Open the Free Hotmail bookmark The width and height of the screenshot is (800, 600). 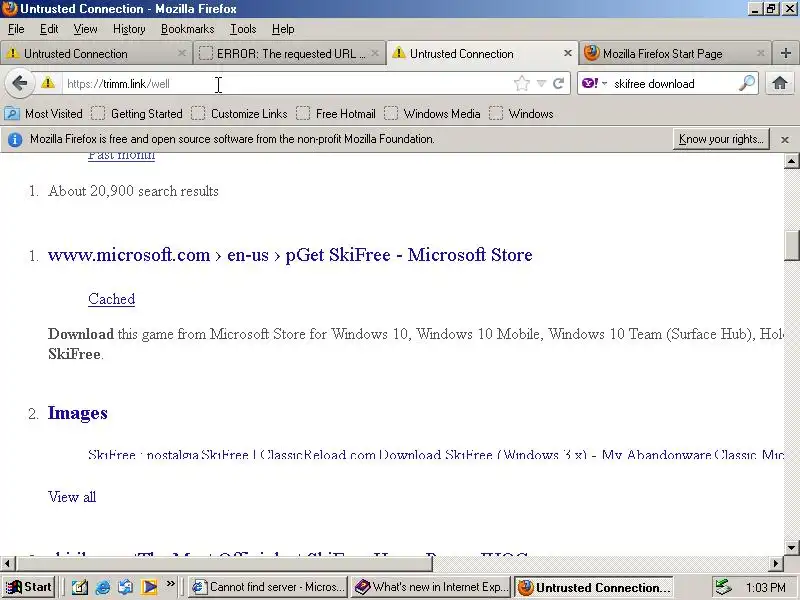pyautogui.click(x=336, y=113)
